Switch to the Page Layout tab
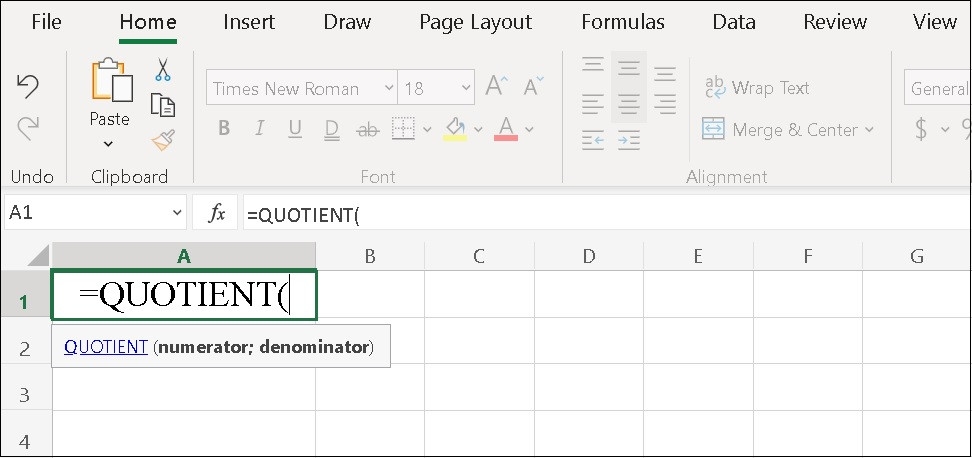 click(475, 22)
